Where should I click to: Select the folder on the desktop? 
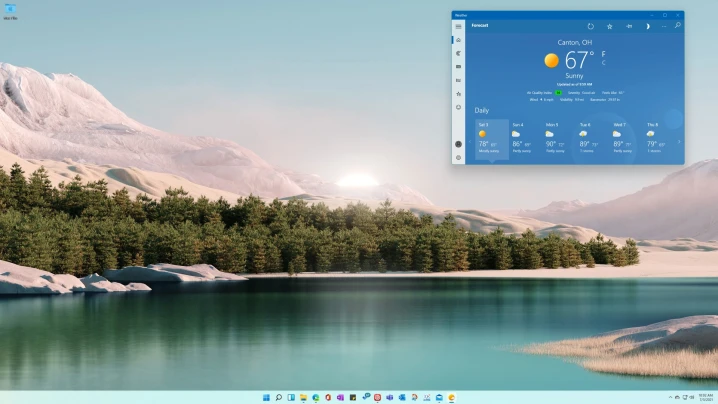(11, 10)
